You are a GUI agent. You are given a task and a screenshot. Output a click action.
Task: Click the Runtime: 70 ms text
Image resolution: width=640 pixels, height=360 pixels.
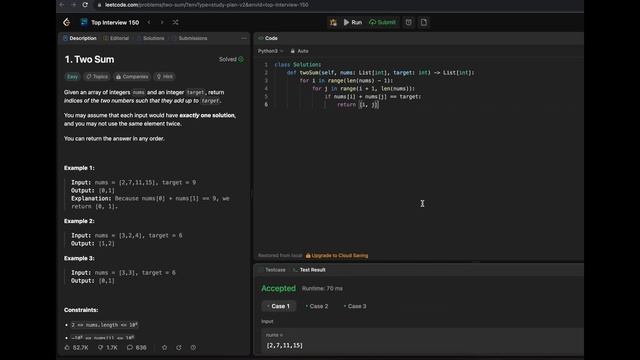point(322,289)
